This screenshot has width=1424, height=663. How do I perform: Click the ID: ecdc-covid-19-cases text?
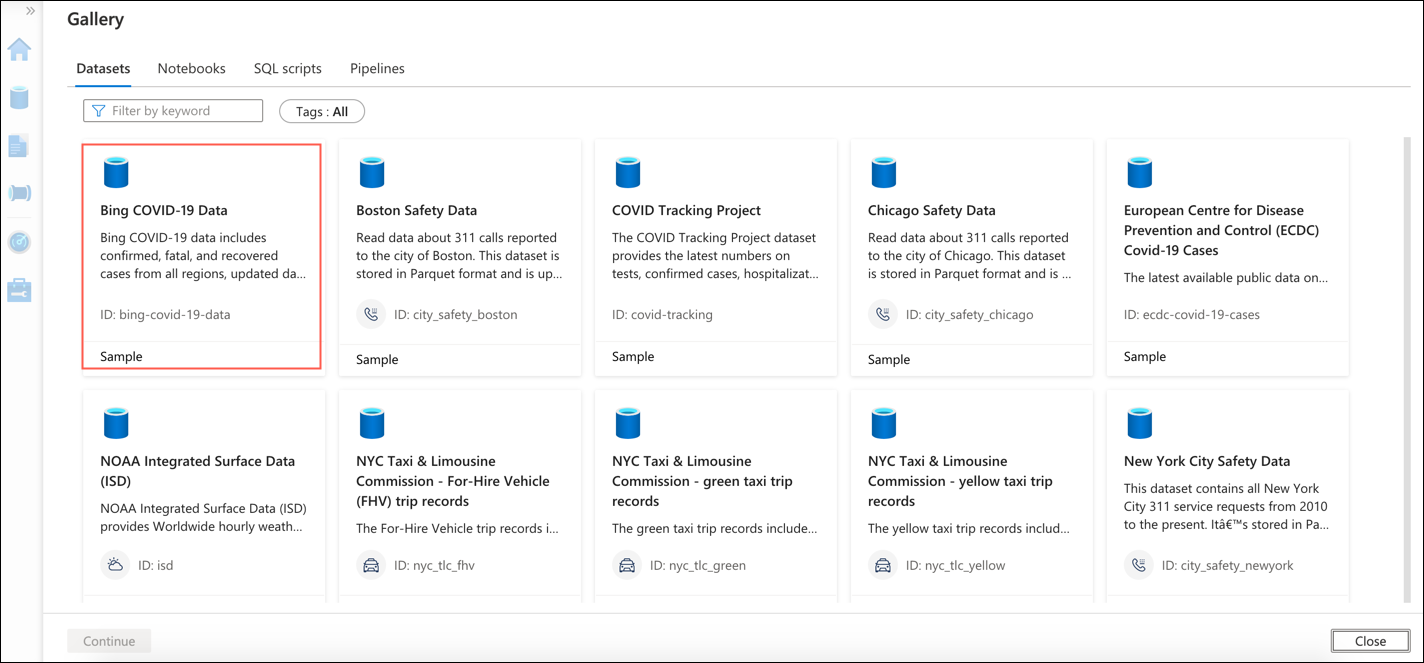[1192, 315]
